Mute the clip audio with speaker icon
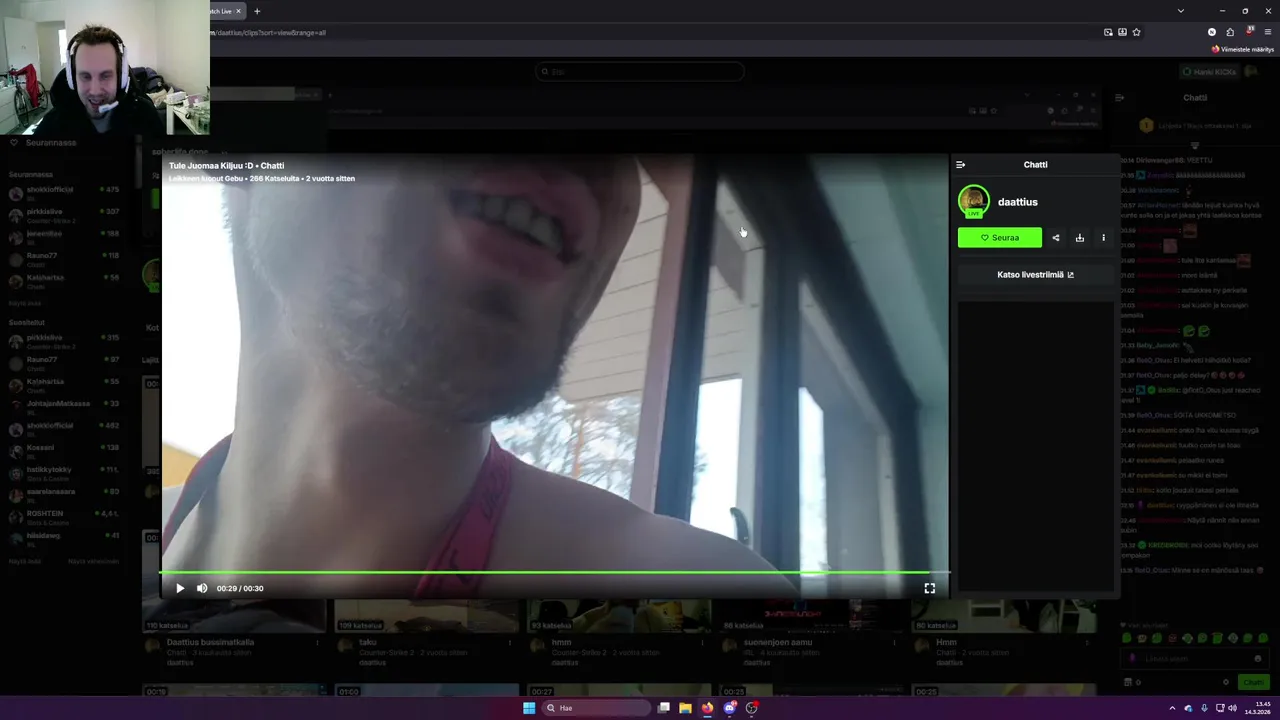This screenshot has width=1280, height=720. point(202,588)
